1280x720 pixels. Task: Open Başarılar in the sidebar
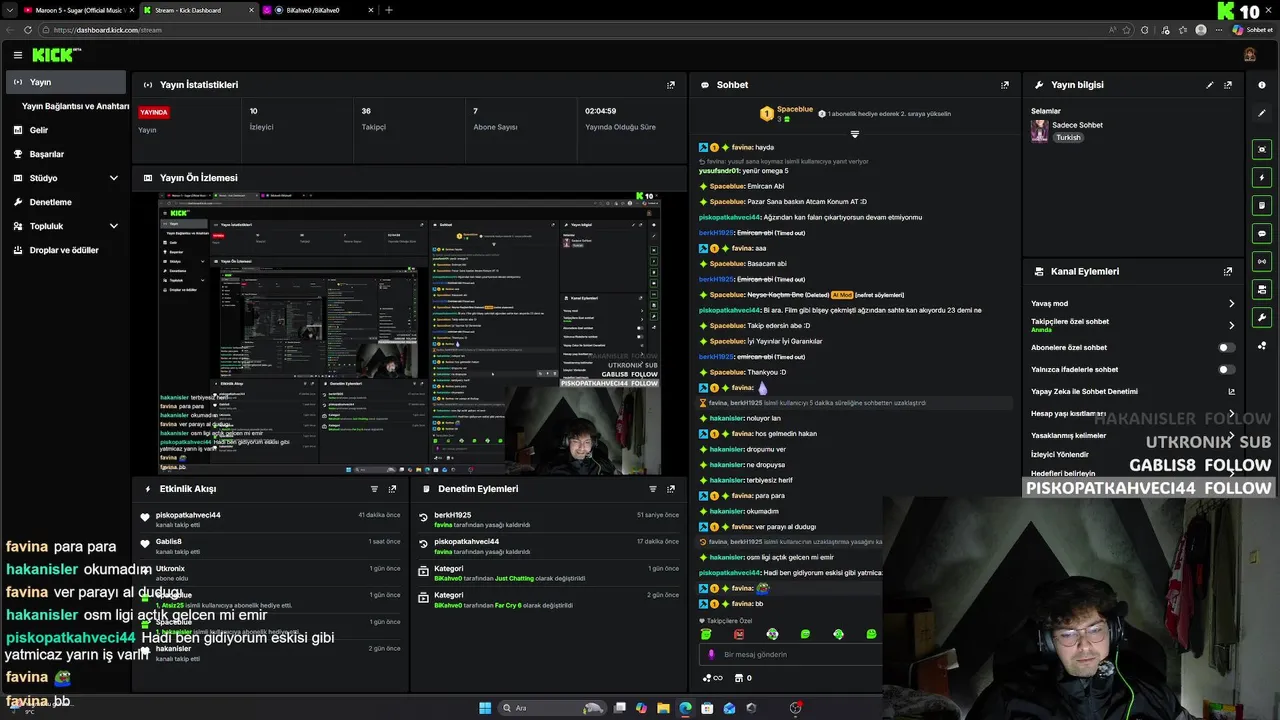[66, 154]
